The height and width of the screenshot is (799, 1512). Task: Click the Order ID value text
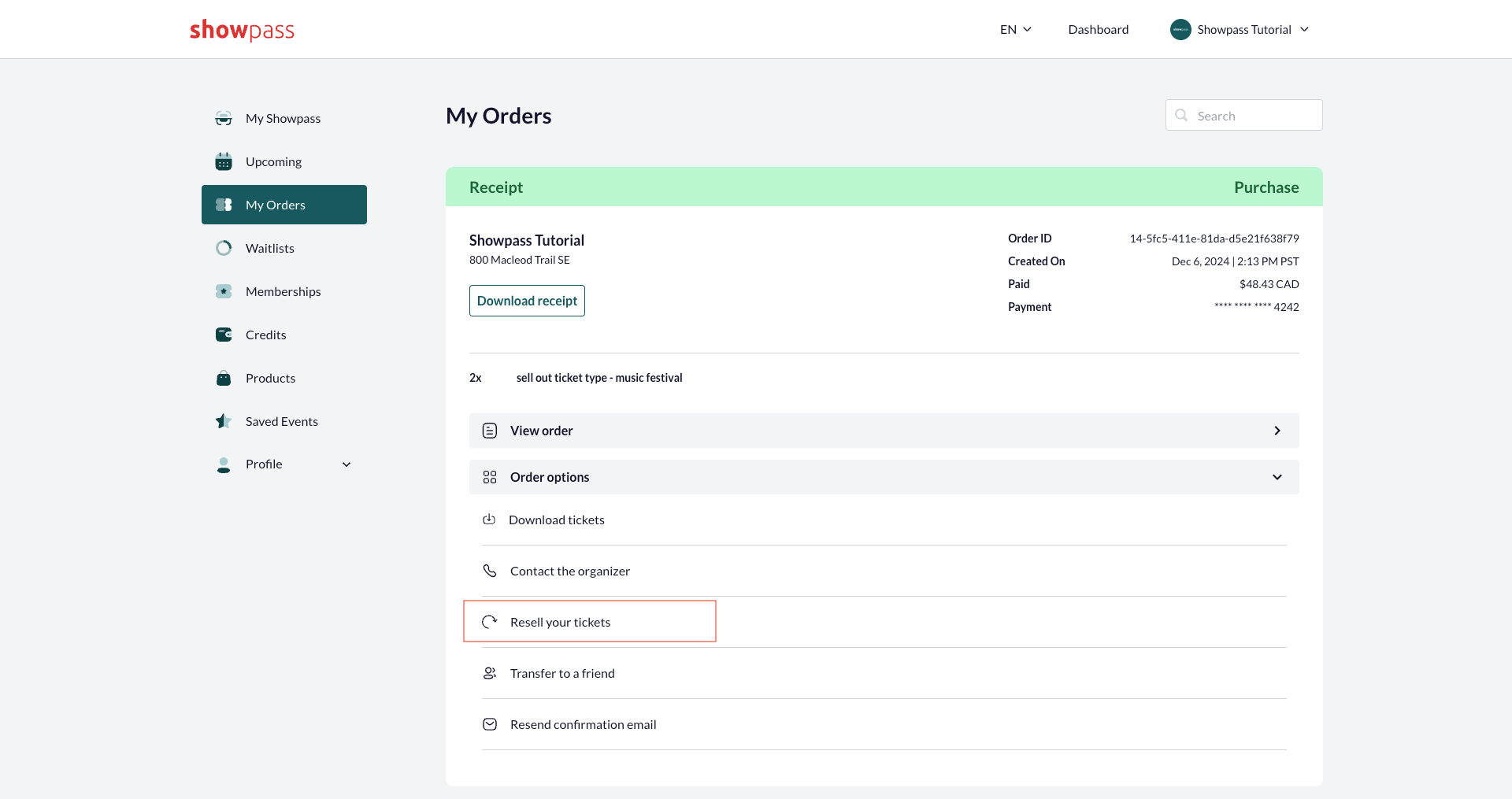pyautogui.click(x=1214, y=239)
